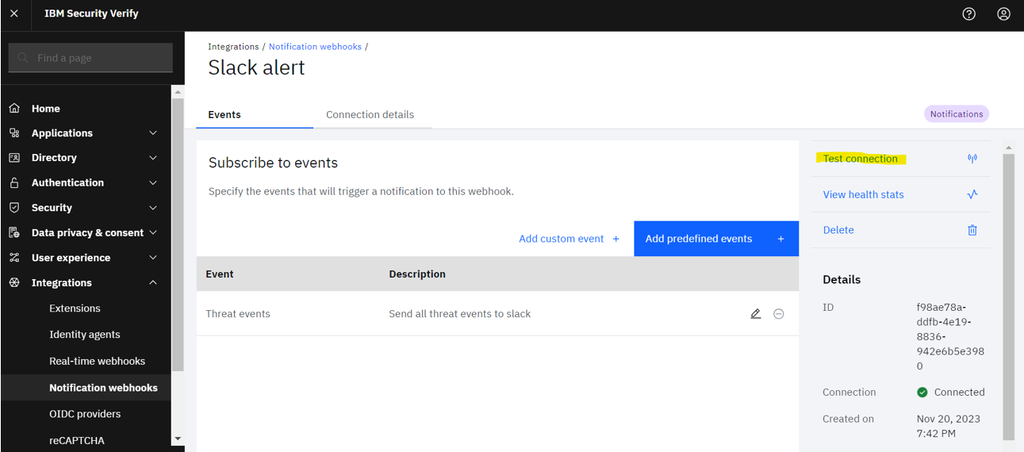The height and width of the screenshot is (452, 1024).
Task: Click the Description column header
Action: pos(417,274)
